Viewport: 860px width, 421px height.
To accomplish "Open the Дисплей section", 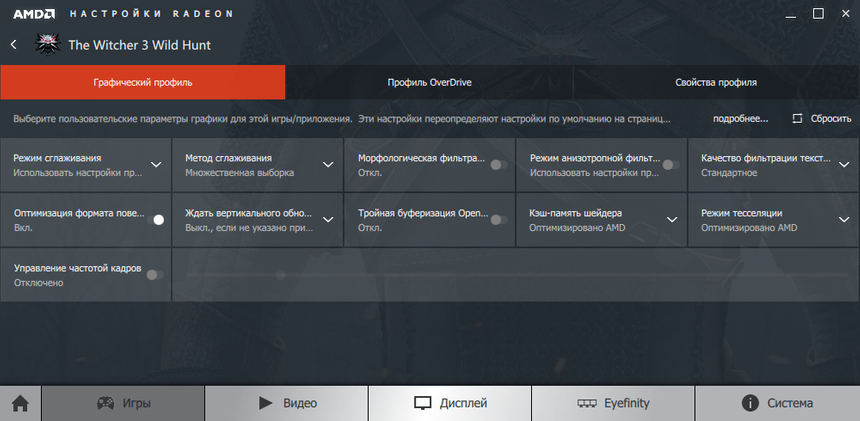I will click(450, 403).
